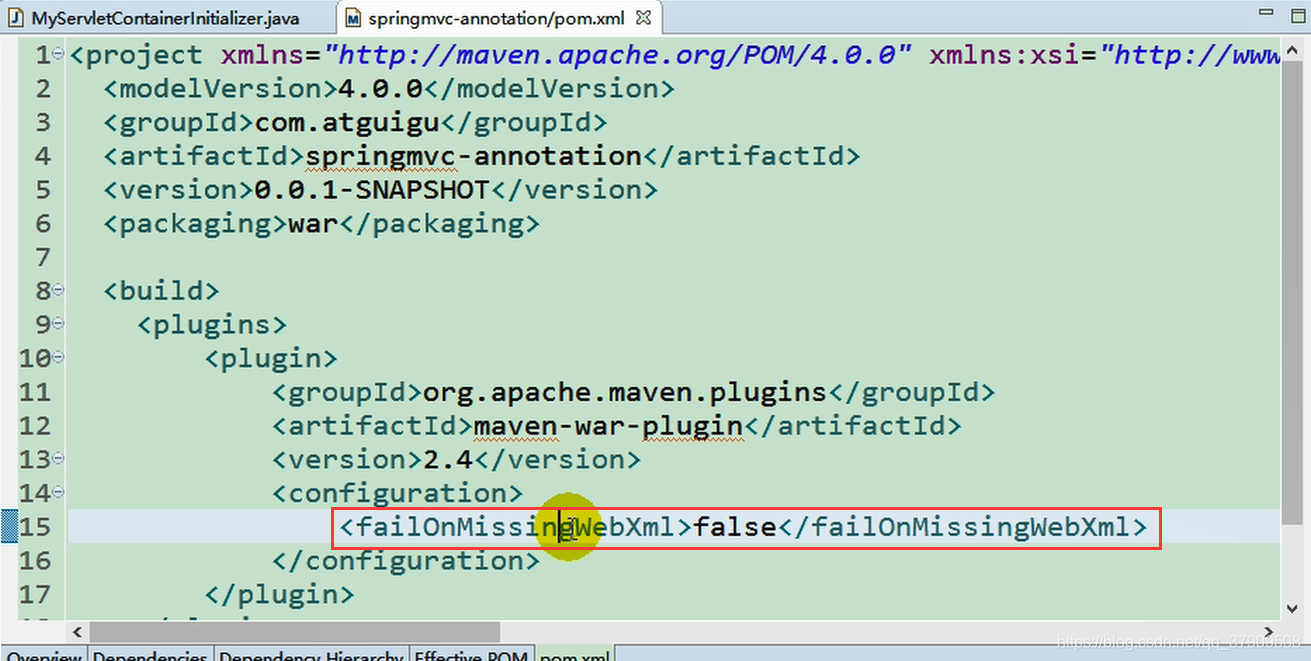Viewport: 1311px width, 661px height.
Task: Collapse the plugins element on line 9
Action: point(59,323)
